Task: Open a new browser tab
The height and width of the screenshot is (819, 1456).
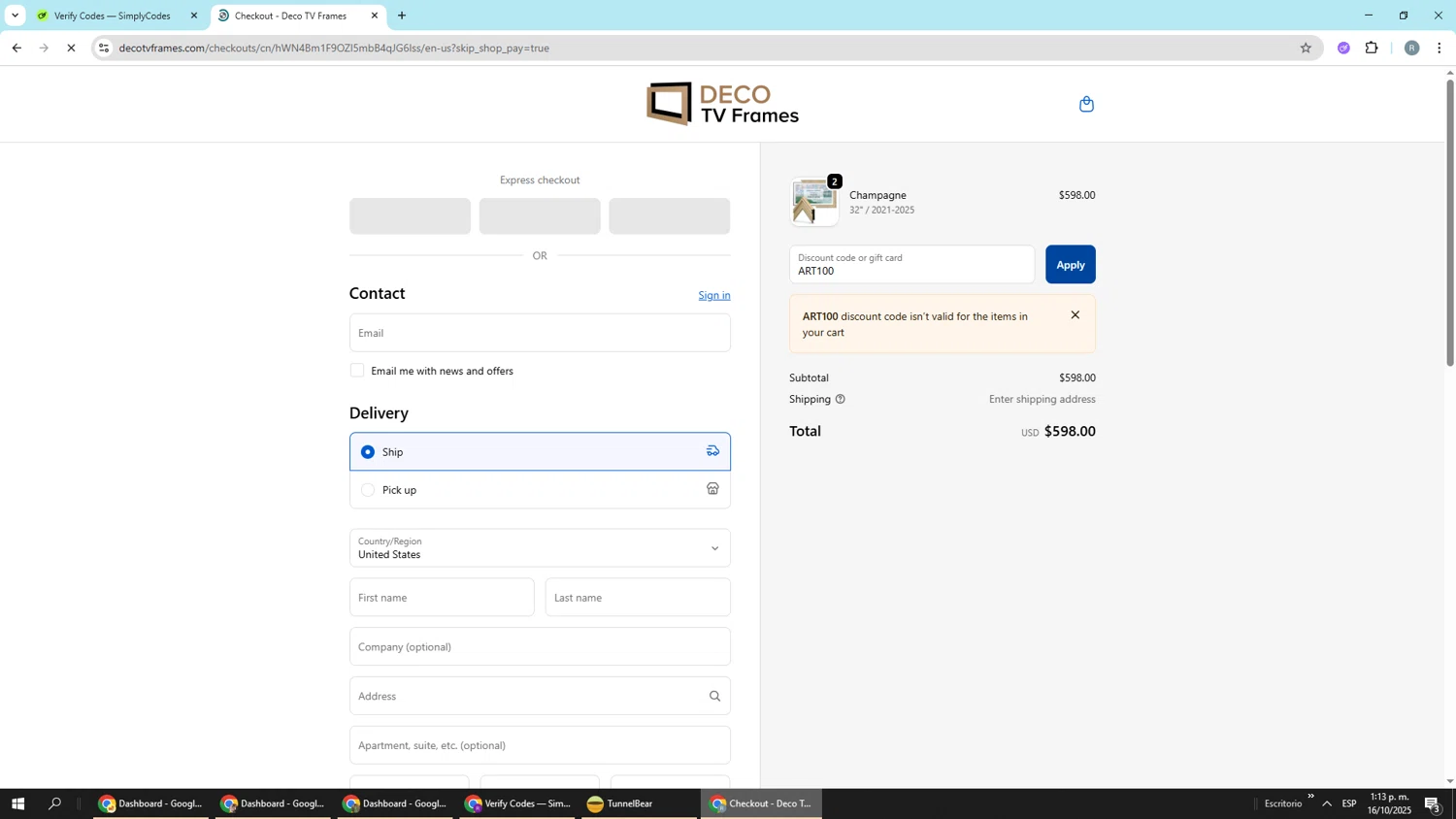Action: tap(402, 16)
